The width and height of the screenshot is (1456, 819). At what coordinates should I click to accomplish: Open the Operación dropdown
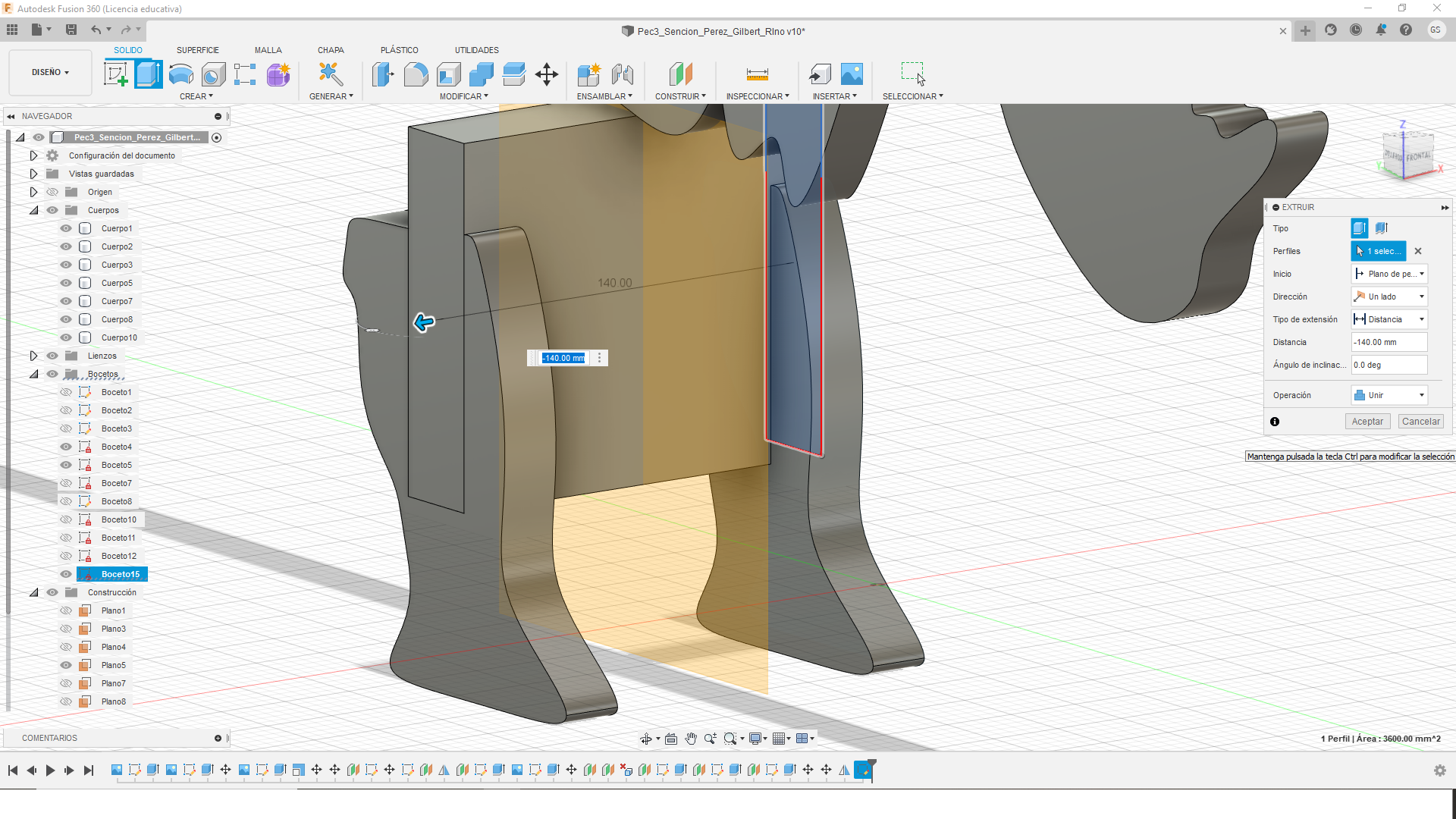(1389, 395)
